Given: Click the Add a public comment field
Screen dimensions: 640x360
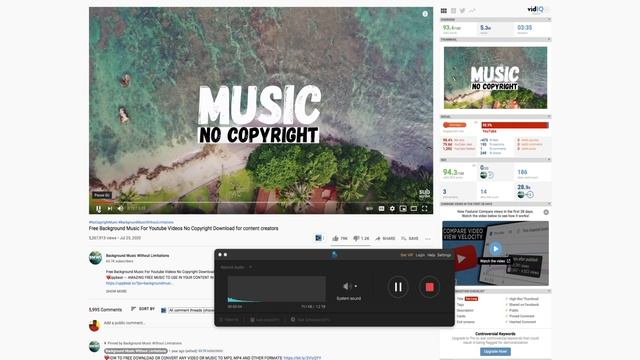Looking at the screenshot, I should [159, 323].
